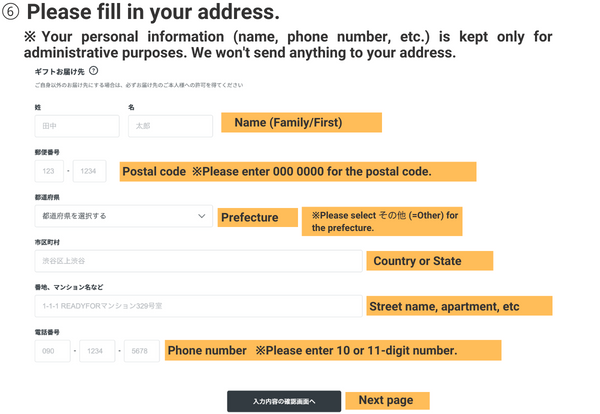Click the yellow Postal code instruction label
600x414 pixels.
[297, 171]
